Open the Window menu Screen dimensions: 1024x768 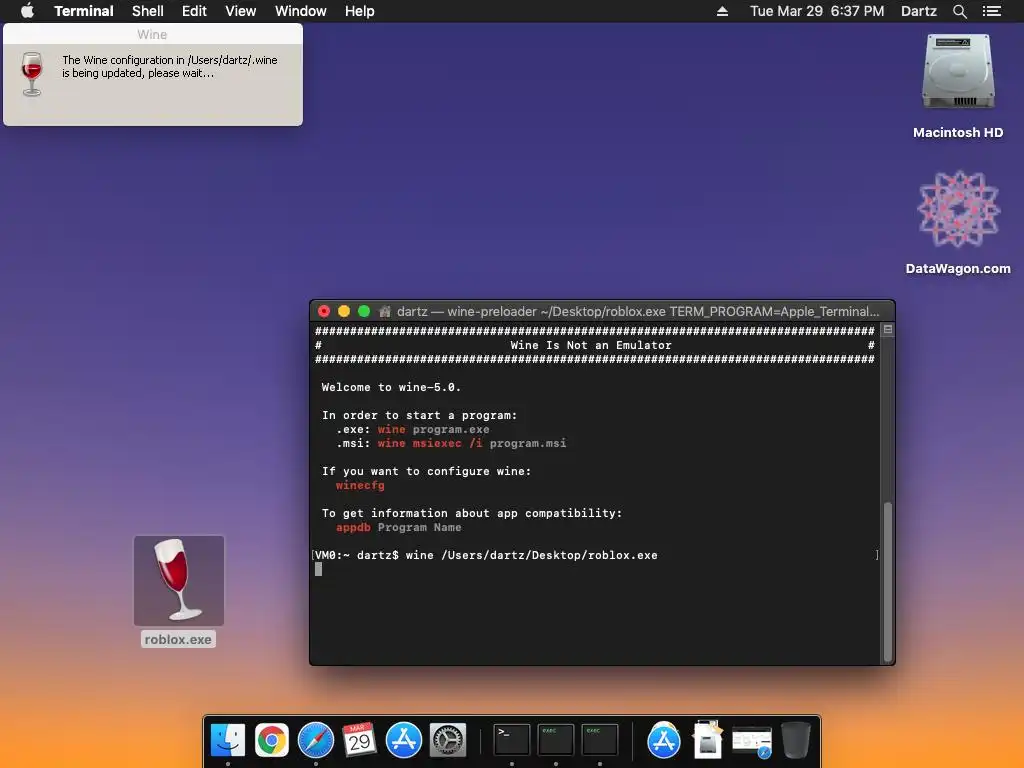[x=300, y=11]
